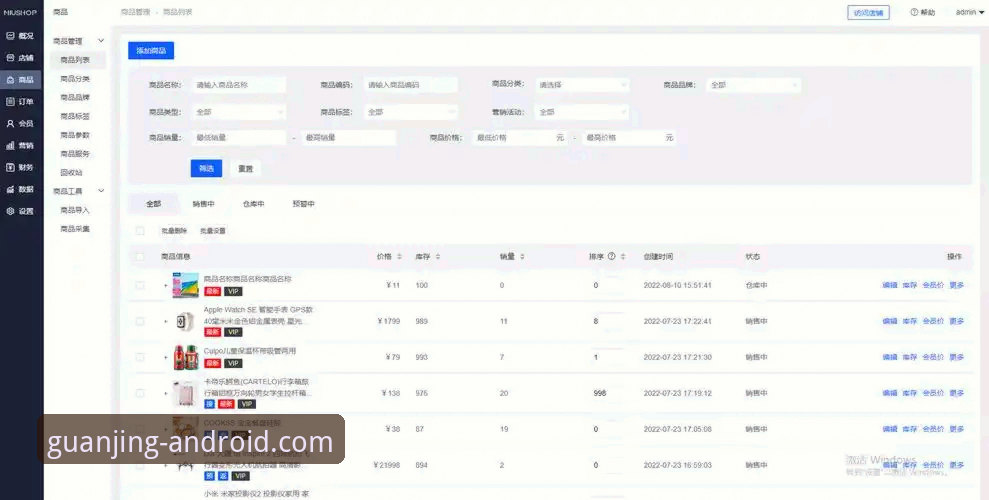Focus the 最低价格 input field
989x500 pixels.
520,137
